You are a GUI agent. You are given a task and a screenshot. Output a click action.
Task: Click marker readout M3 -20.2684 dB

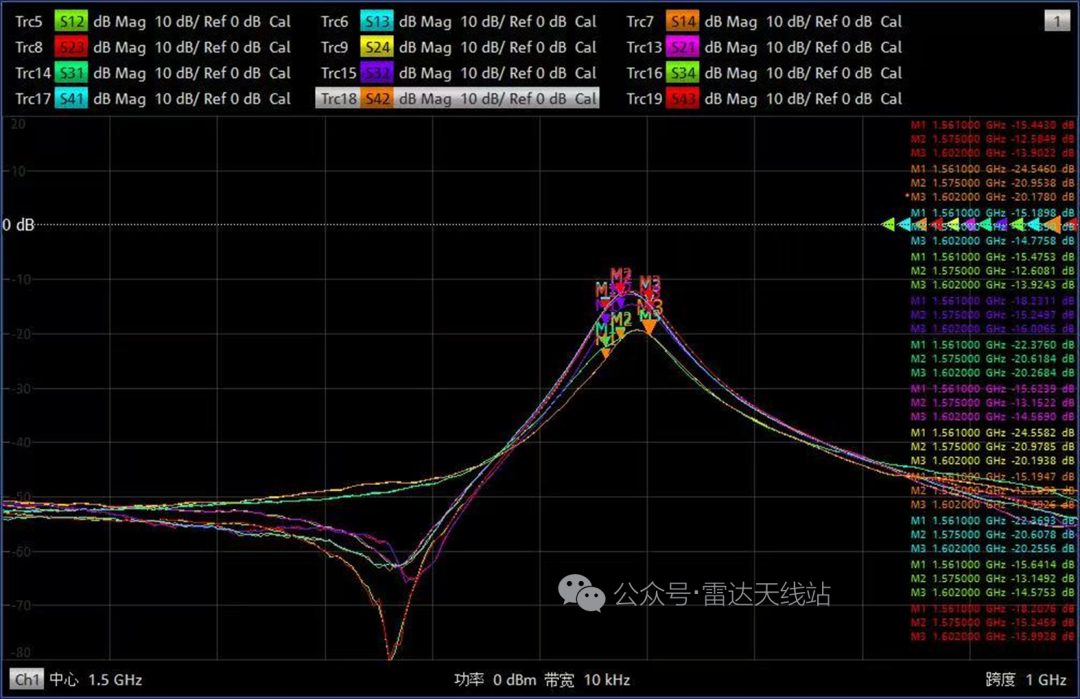(x=992, y=373)
